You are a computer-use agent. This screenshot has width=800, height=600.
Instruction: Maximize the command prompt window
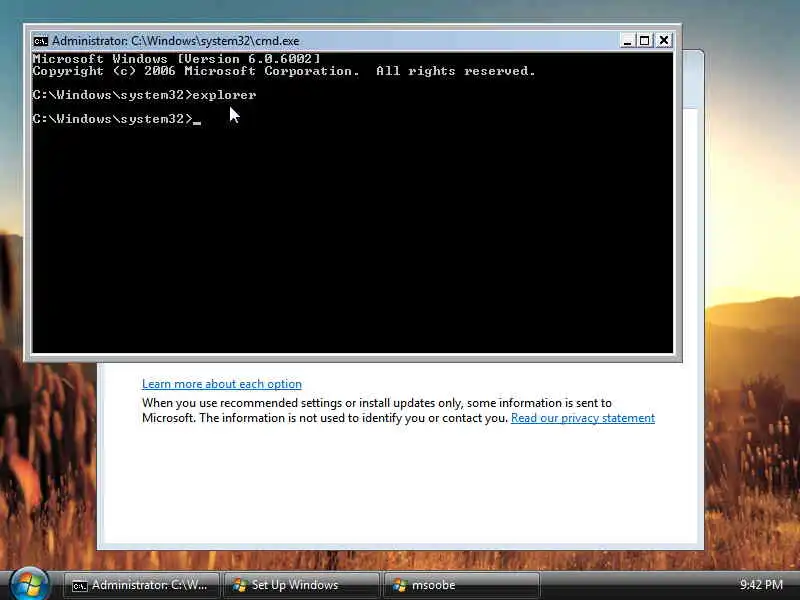(645, 40)
